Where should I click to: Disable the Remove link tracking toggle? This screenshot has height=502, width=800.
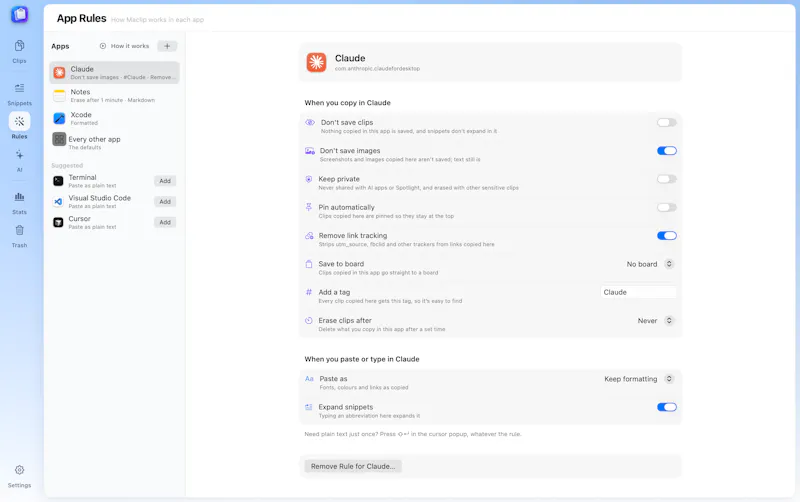coord(666,236)
